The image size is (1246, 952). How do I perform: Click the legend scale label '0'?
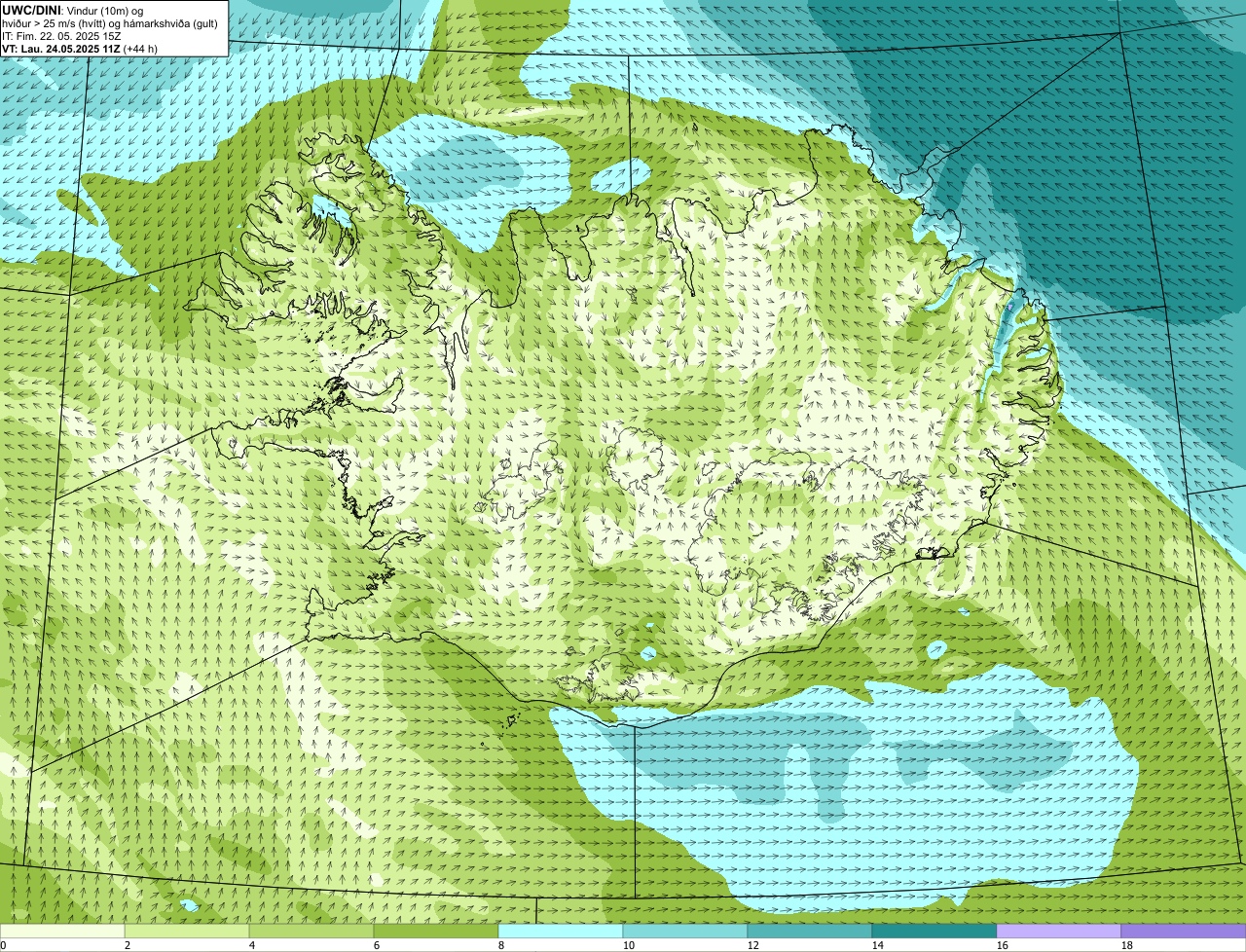coord(3,945)
